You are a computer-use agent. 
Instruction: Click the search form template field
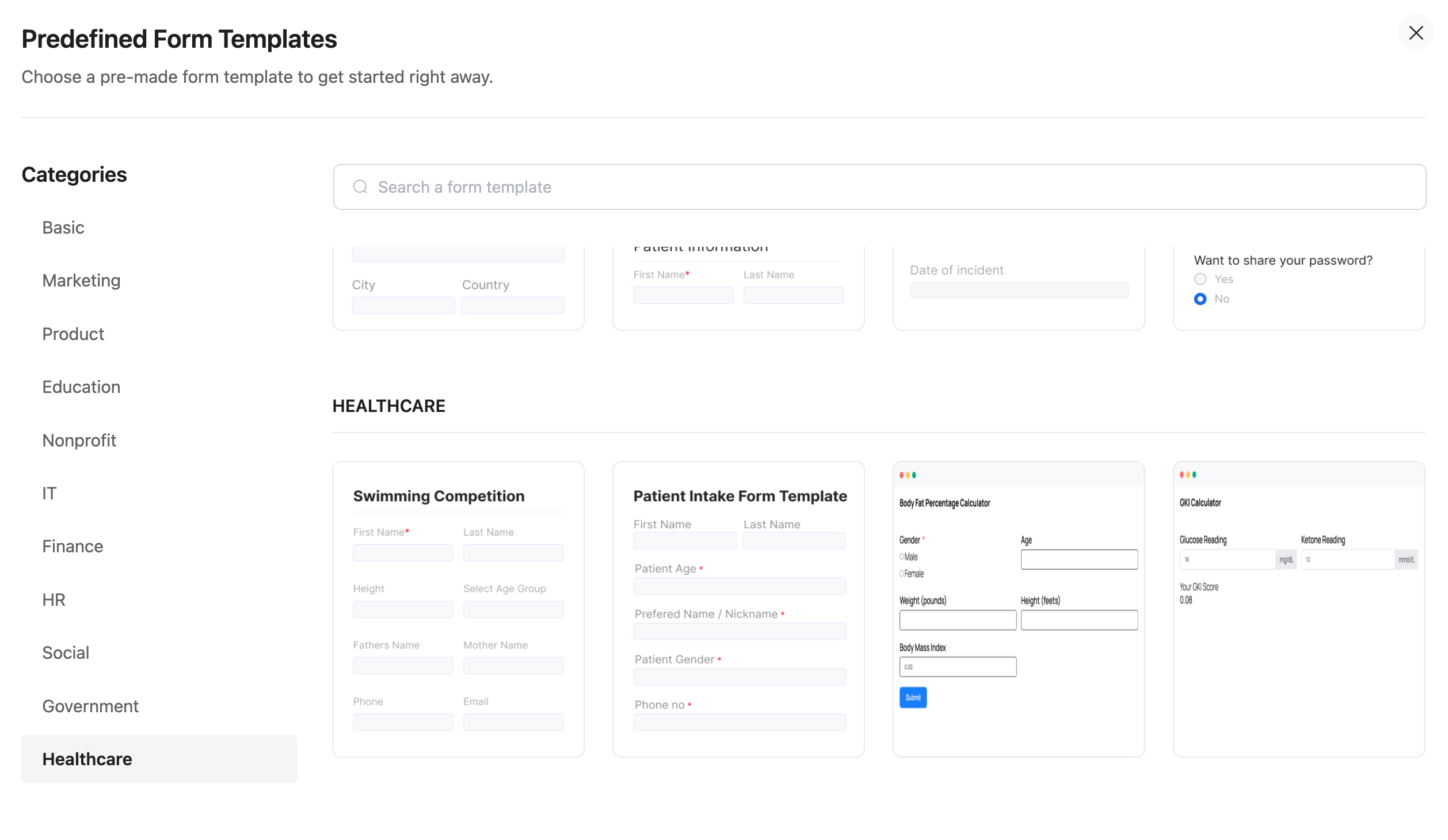click(x=691, y=186)
